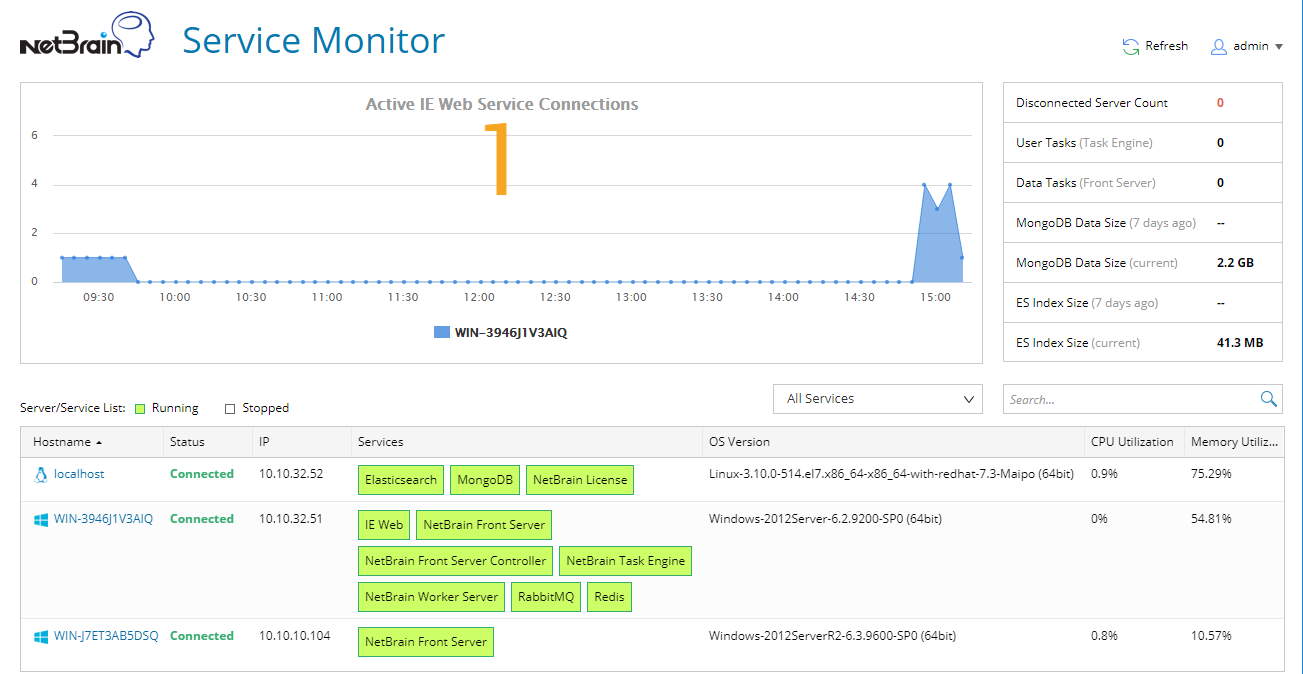Open the localhost hostname link
1303x674 pixels.
(x=79, y=474)
